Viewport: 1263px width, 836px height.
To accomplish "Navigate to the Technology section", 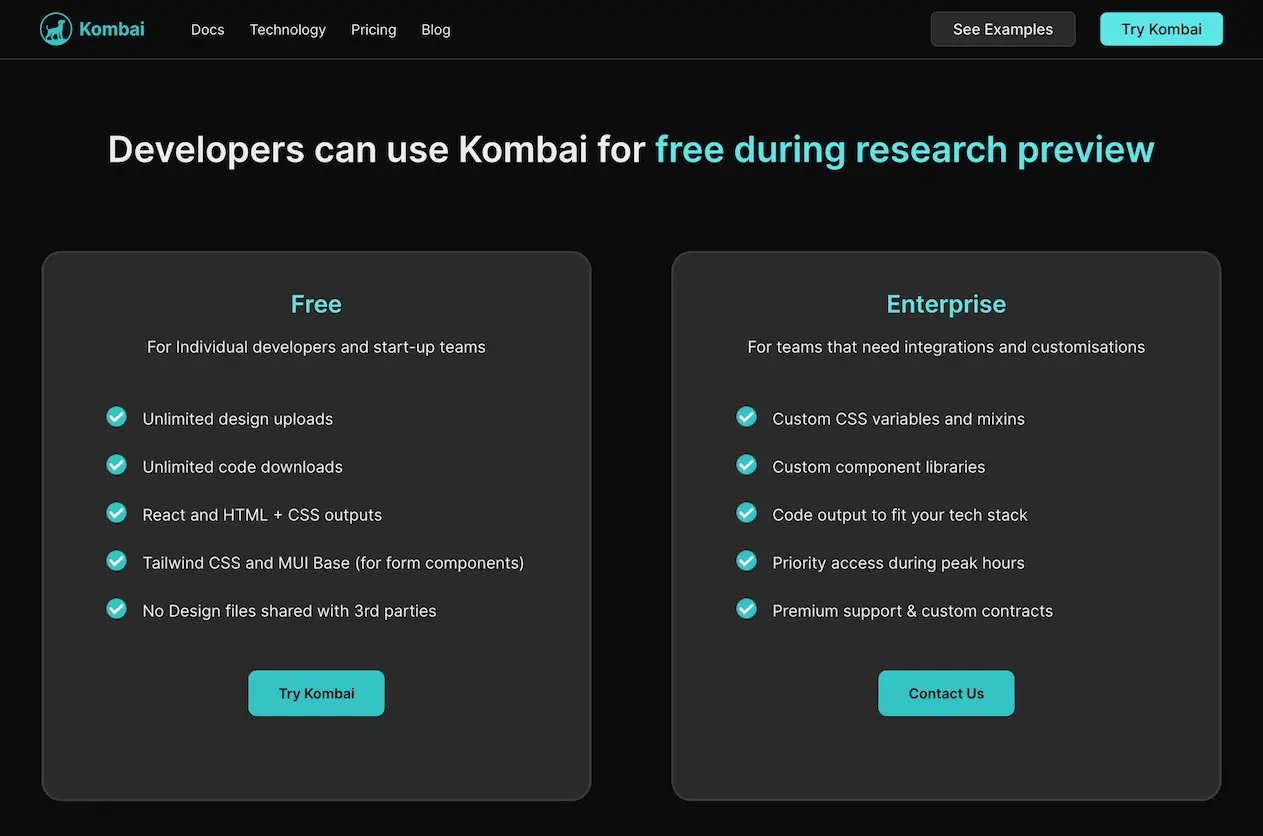I will click(287, 29).
